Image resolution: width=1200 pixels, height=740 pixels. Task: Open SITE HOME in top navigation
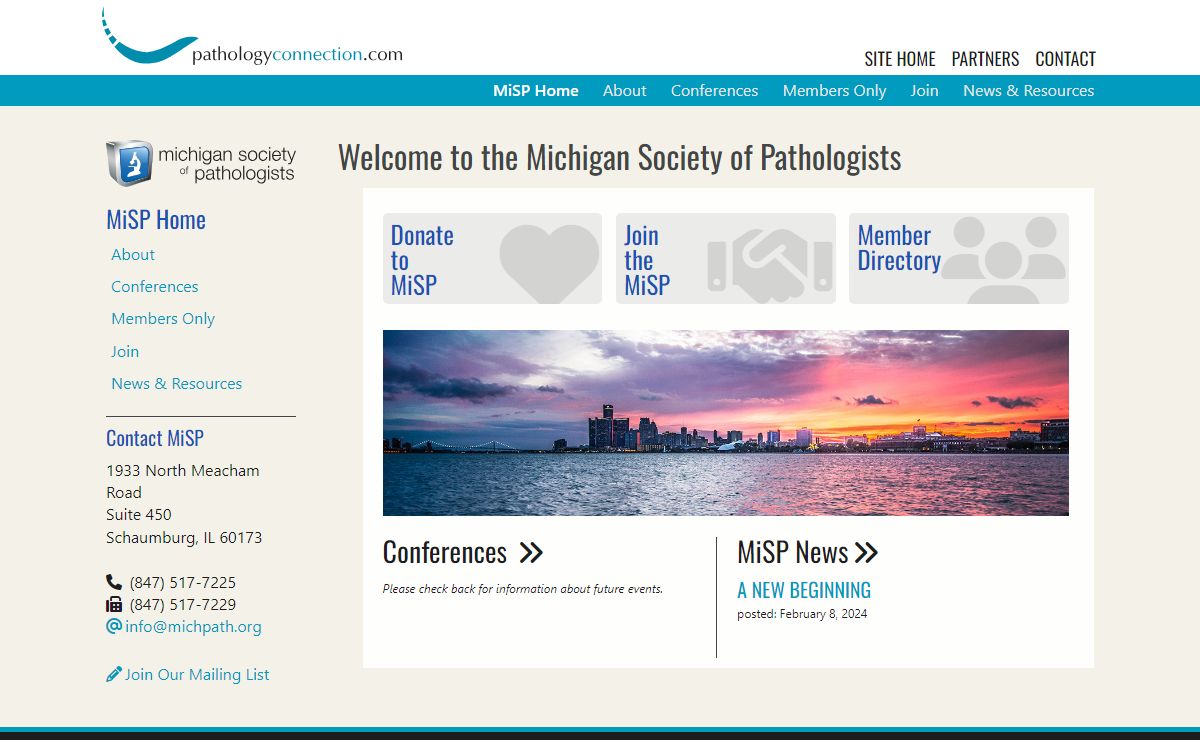point(900,59)
